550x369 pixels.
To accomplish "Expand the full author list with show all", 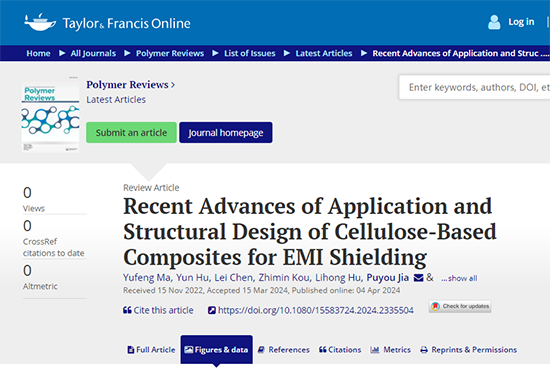I will (459, 278).
